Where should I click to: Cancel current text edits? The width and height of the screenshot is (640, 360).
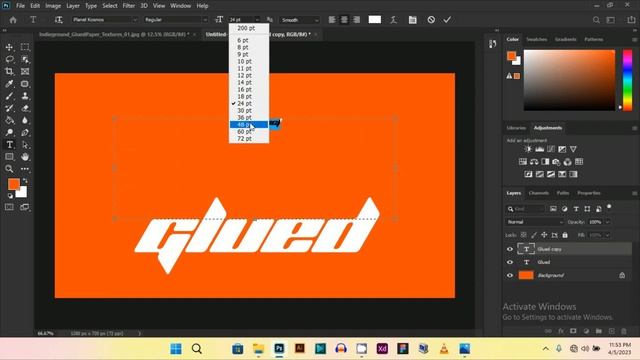coord(431,20)
